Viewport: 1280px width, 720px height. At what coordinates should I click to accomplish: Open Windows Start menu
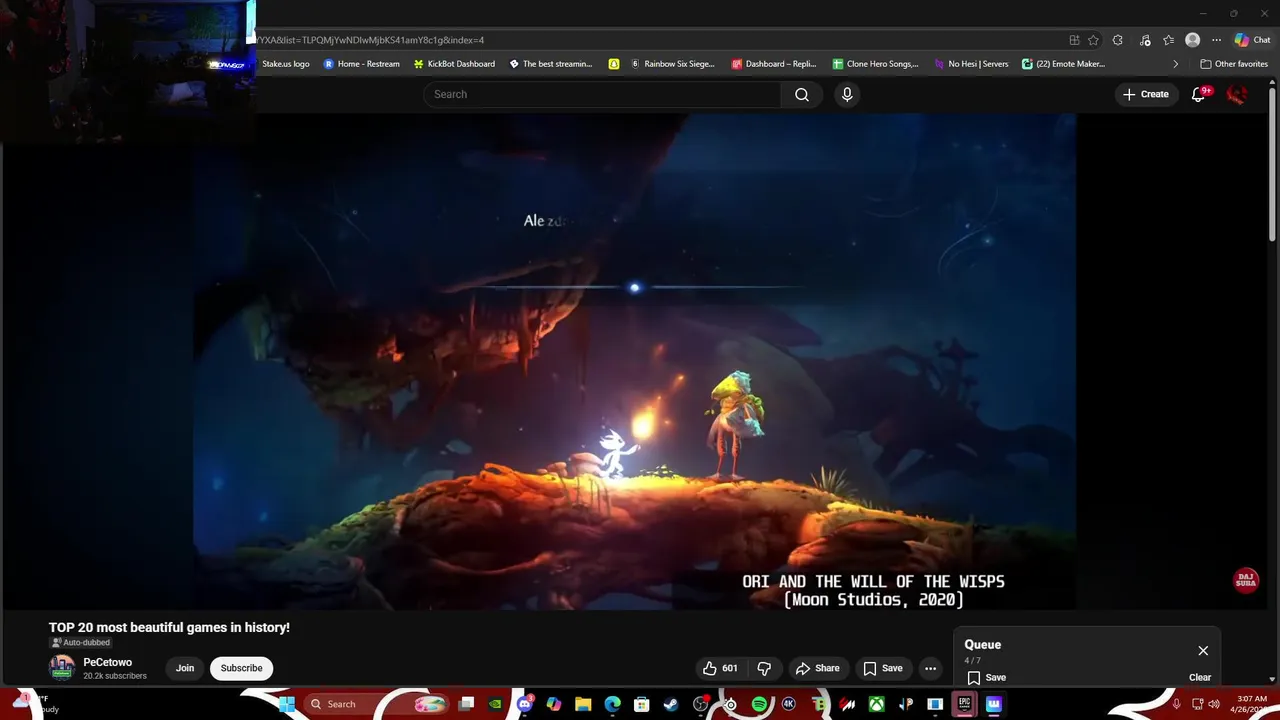[286, 704]
